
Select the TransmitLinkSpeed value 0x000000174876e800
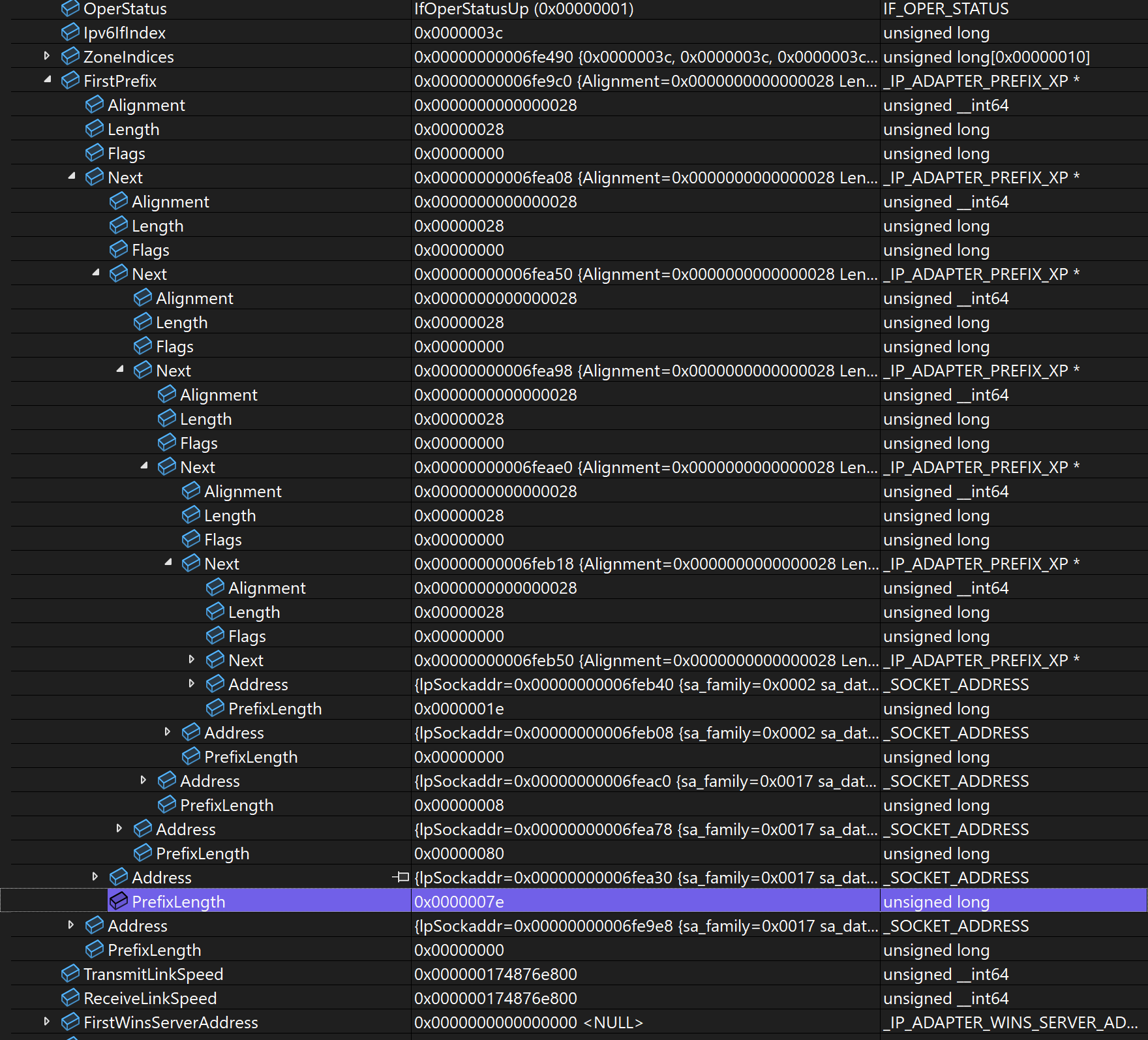pyautogui.click(x=496, y=974)
